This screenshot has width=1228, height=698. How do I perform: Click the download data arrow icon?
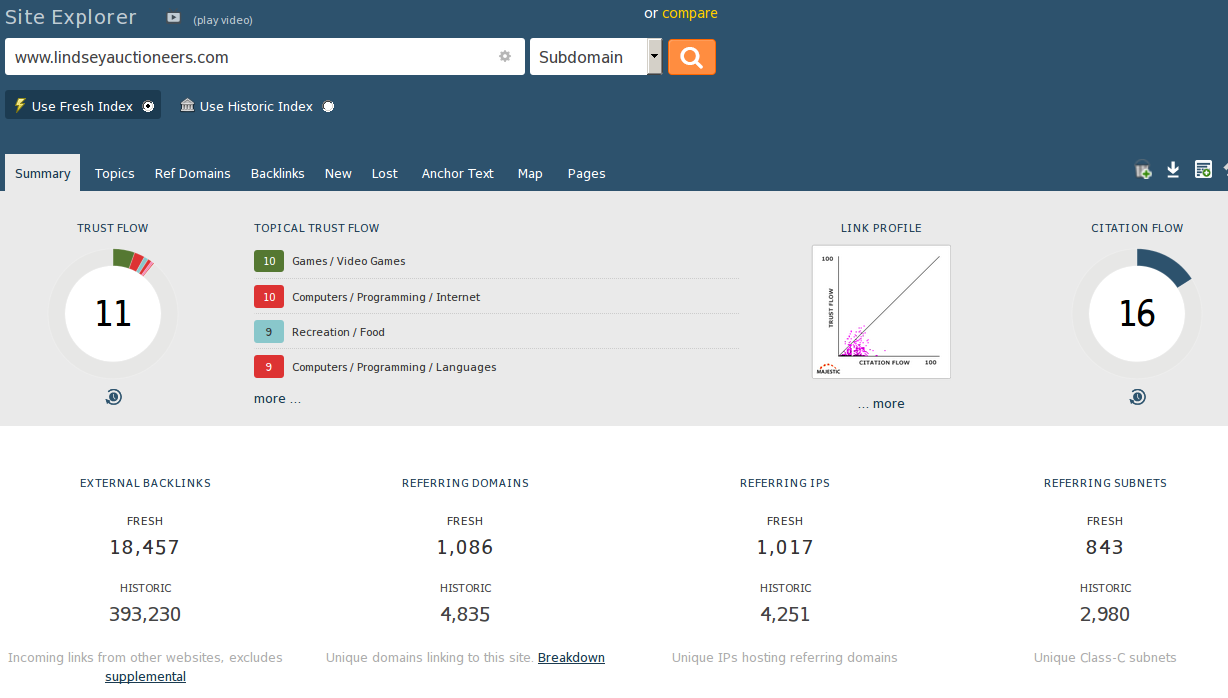pos(1173,170)
